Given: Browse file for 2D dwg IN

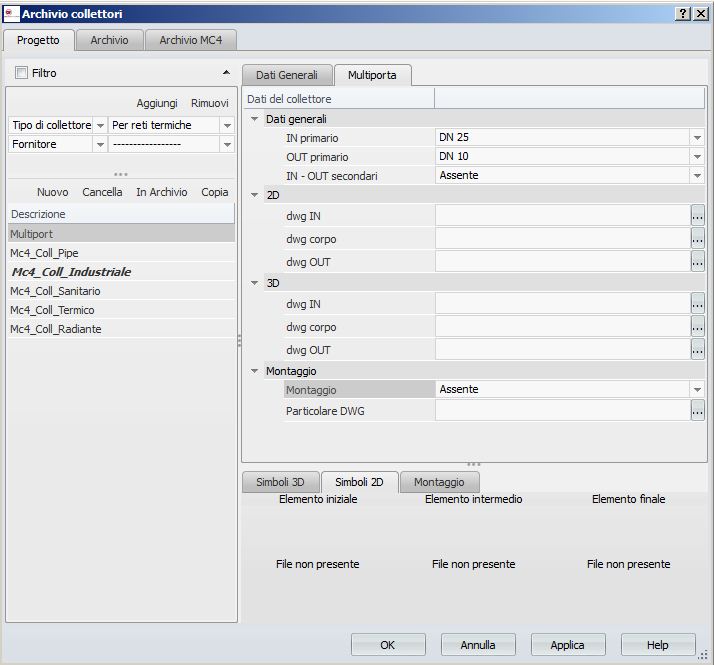Looking at the screenshot, I should pos(698,216).
